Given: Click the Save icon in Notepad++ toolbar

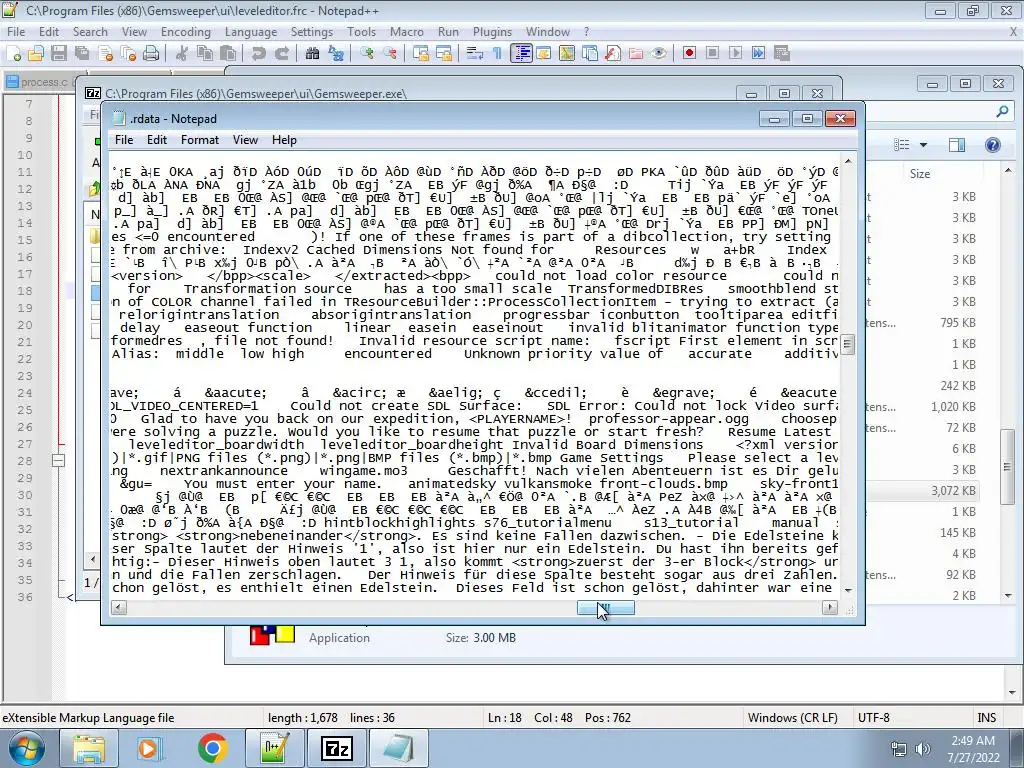Looking at the screenshot, I should tap(59, 54).
